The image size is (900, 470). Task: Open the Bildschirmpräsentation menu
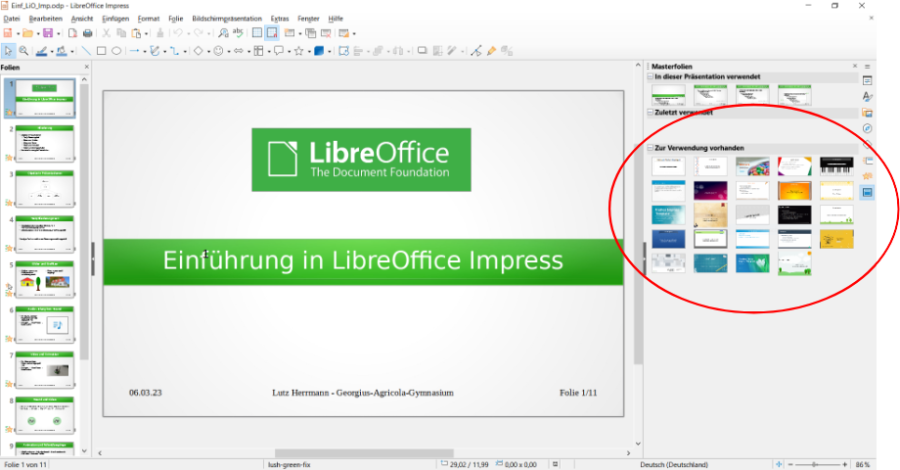(229, 18)
